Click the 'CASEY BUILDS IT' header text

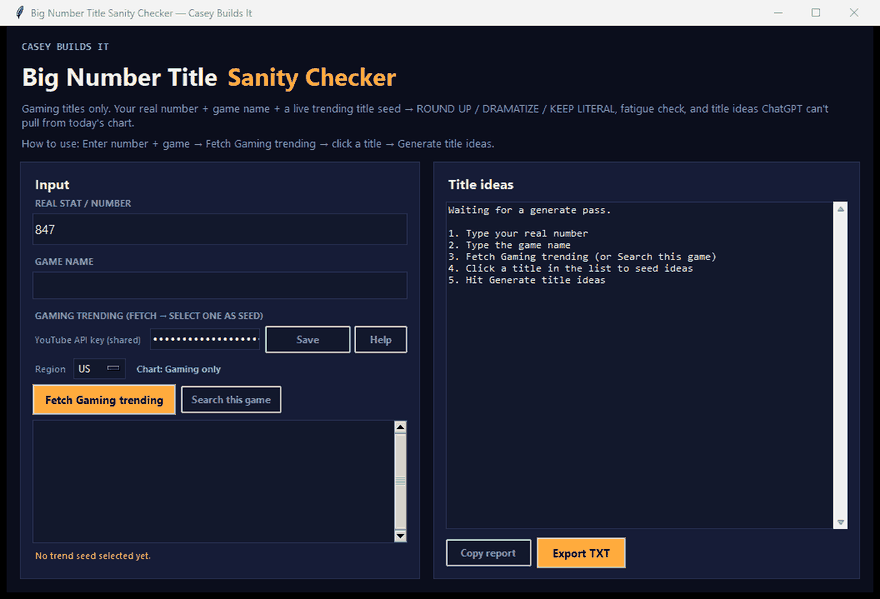(65, 47)
